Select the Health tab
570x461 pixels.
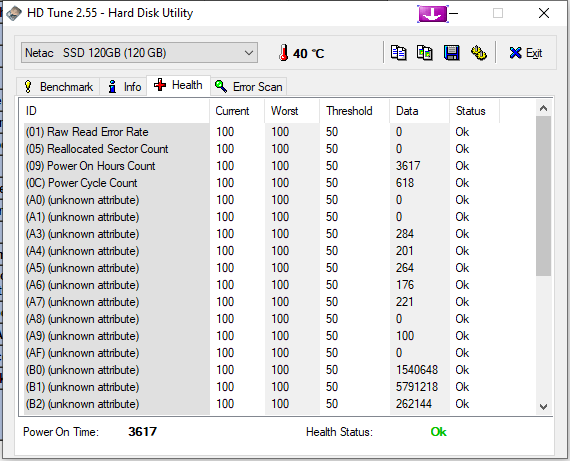point(178,85)
